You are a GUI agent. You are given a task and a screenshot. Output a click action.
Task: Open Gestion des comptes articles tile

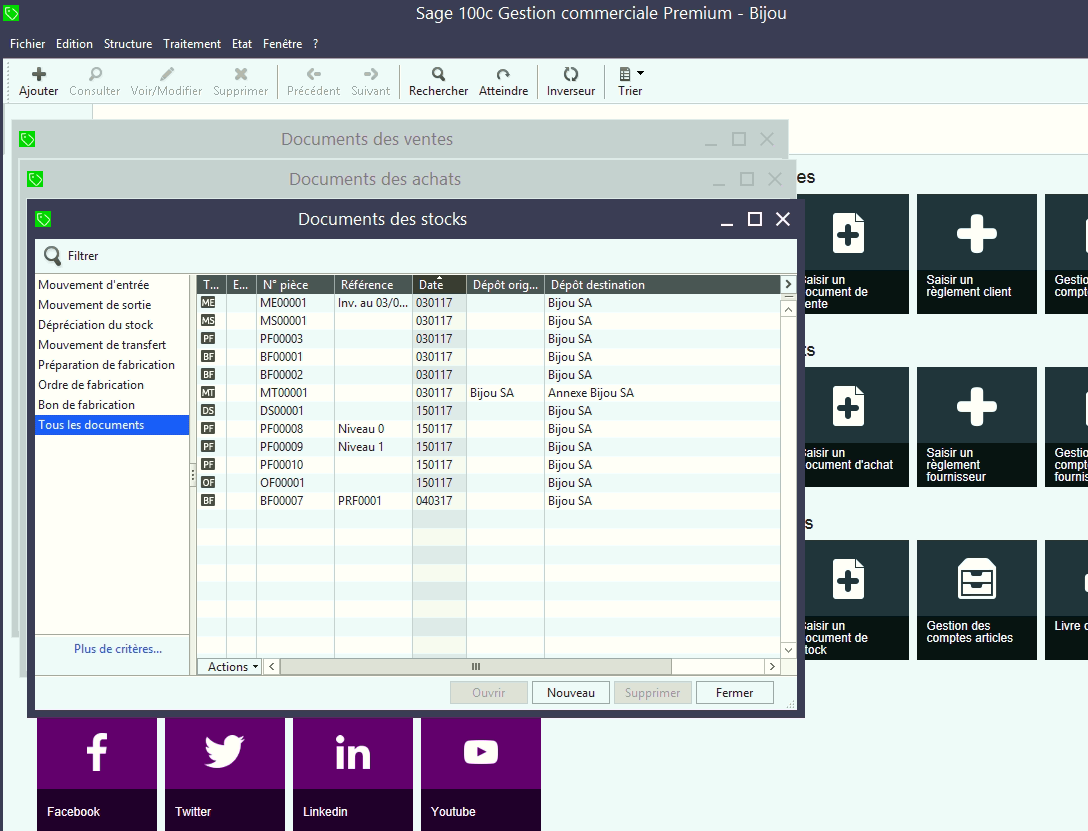point(977,600)
